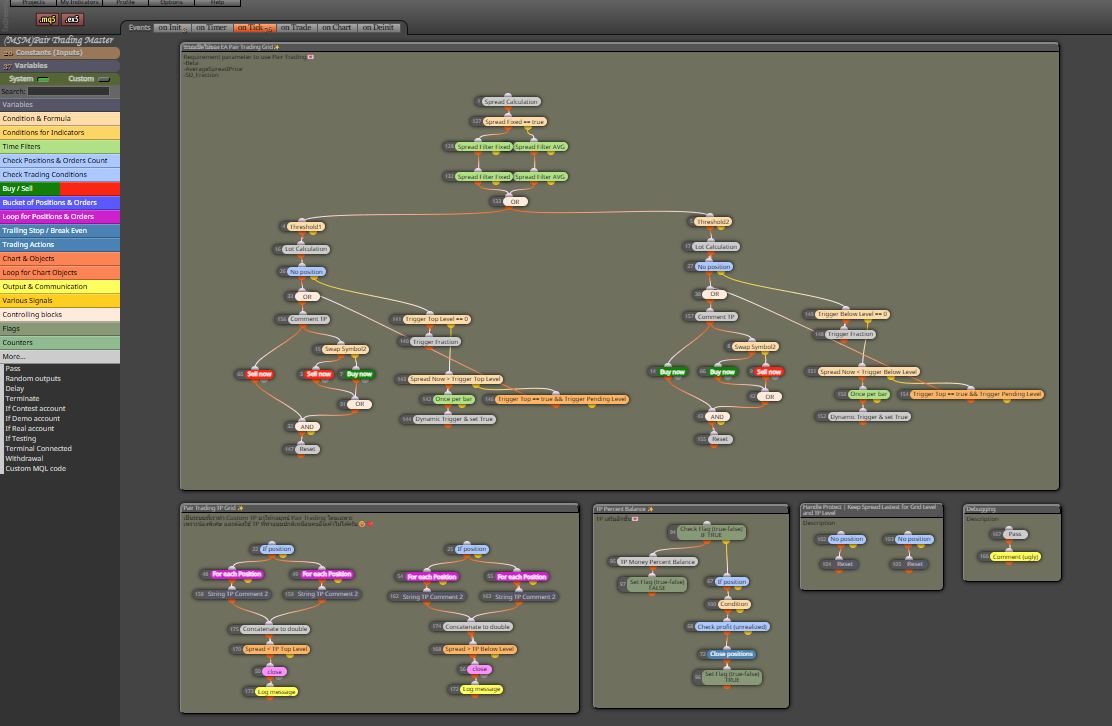Viewport: 1112px width, 726px height.
Task: Select the Withdrawal block in the sidebar
Action: (24, 459)
